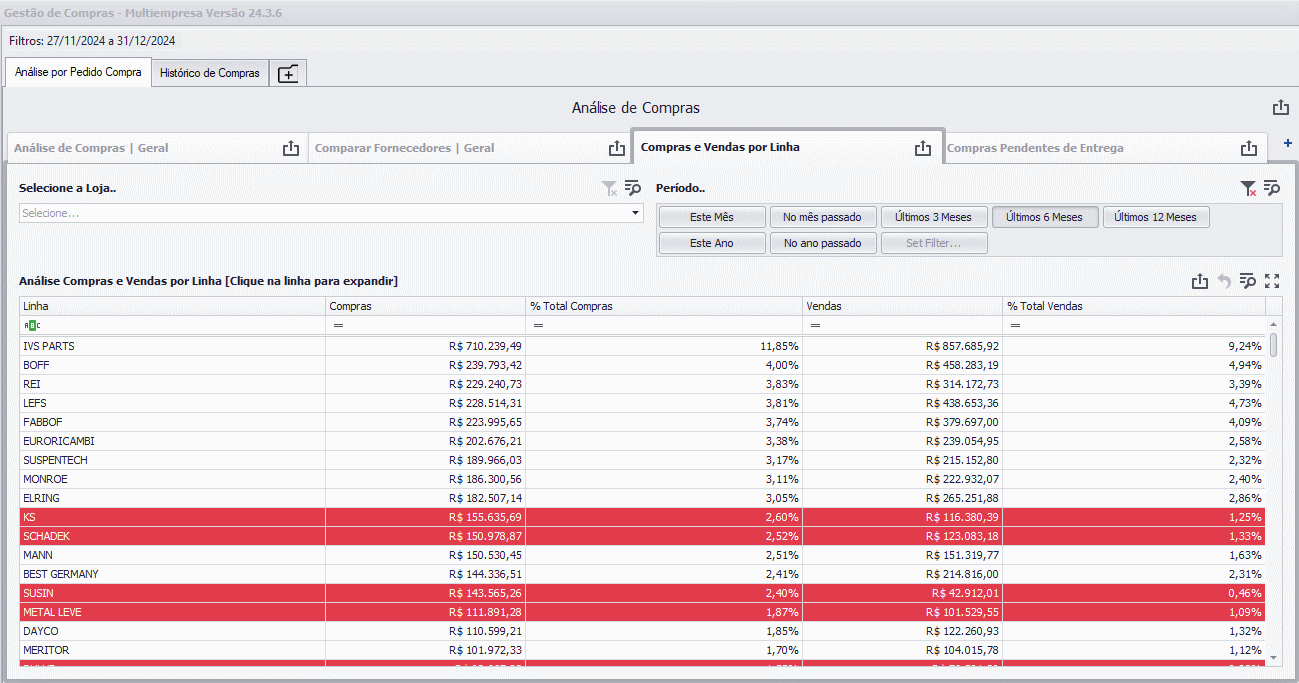Sort by the Vendas column header
Screen dimensions: 1299x683
coord(903,306)
